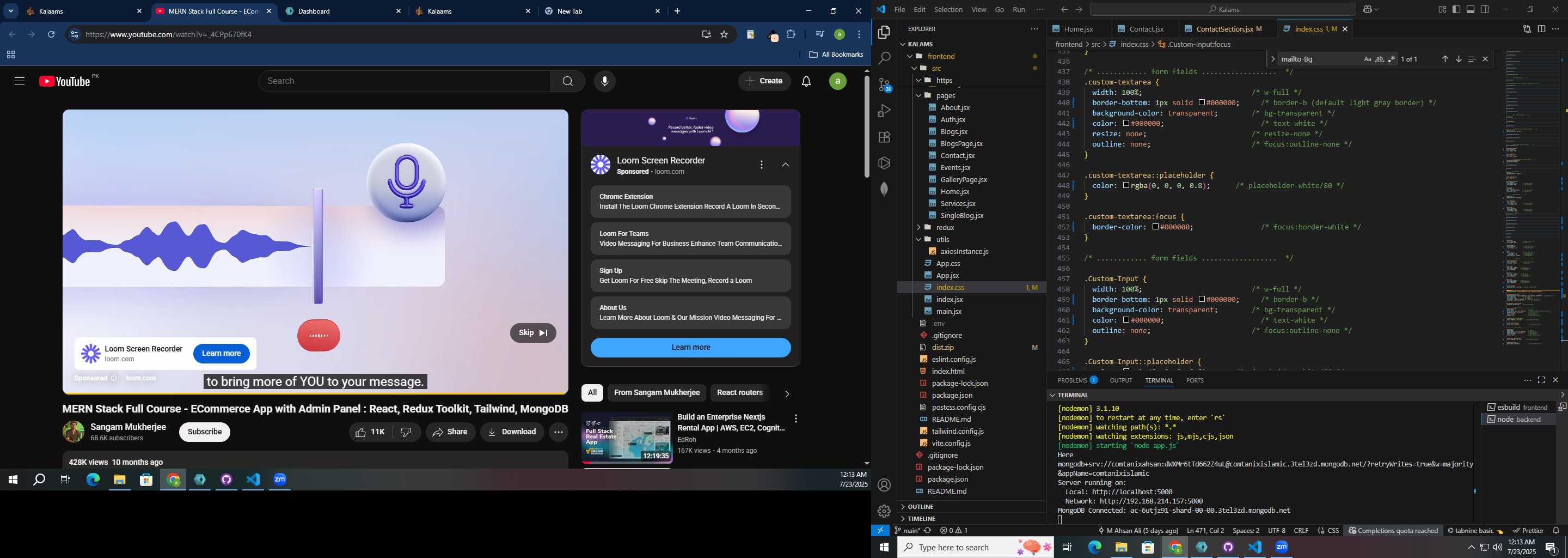Viewport: 1568px width, 558px height.
Task: Open the Extensions view in VS Code
Action: click(x=884, y=137)
